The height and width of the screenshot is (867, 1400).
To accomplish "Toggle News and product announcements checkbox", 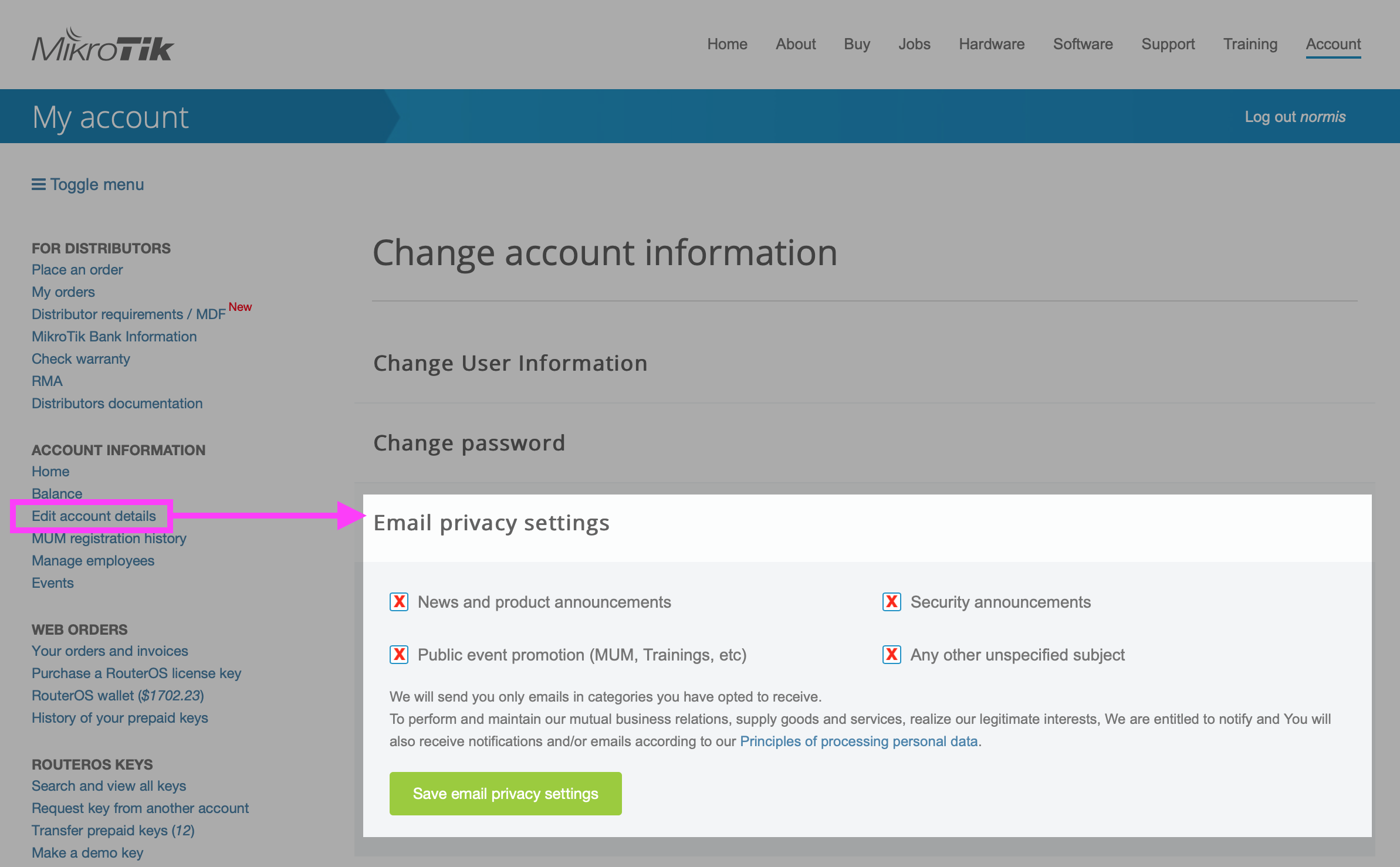I will pos(399,602).
